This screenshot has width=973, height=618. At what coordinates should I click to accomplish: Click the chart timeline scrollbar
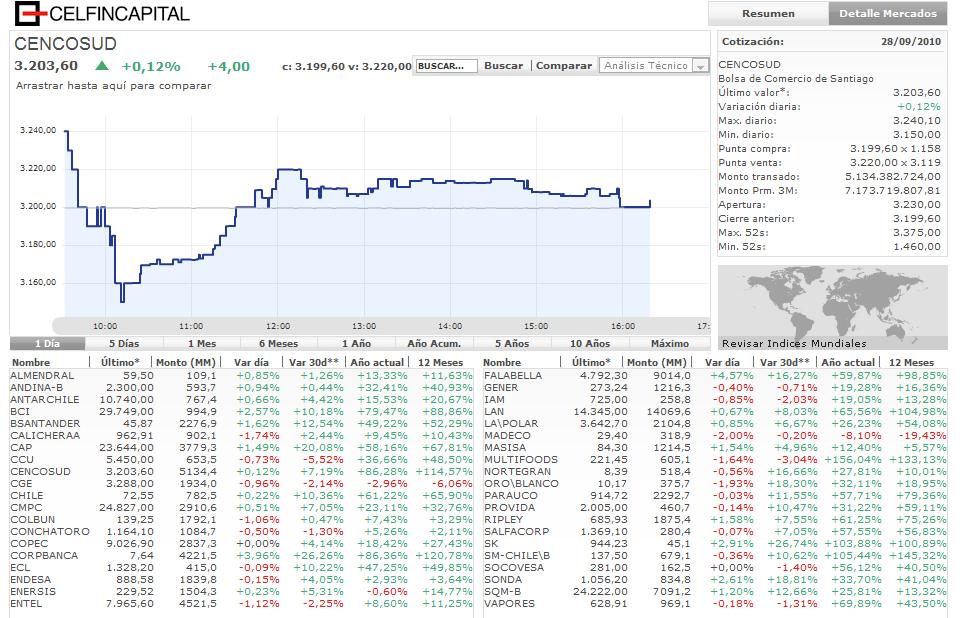pyautogui.click(x=380, y=326)
